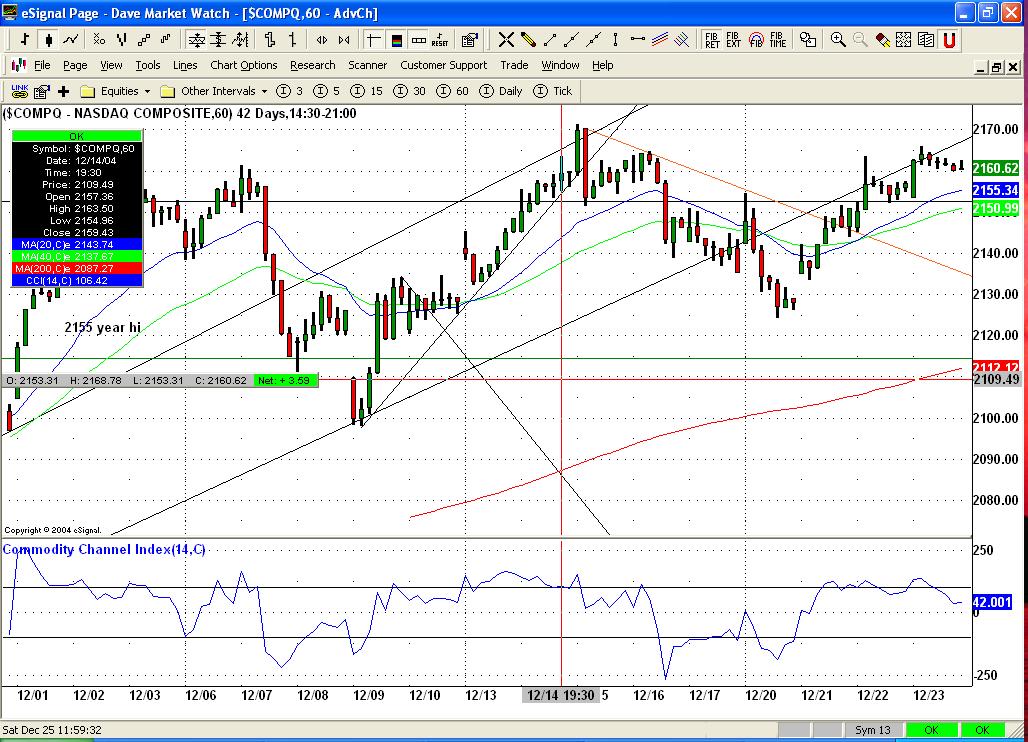This screenshot has height=742, width=1028.
Task: Click the red MA(200,C) legend row
Action: coord(77,269)
